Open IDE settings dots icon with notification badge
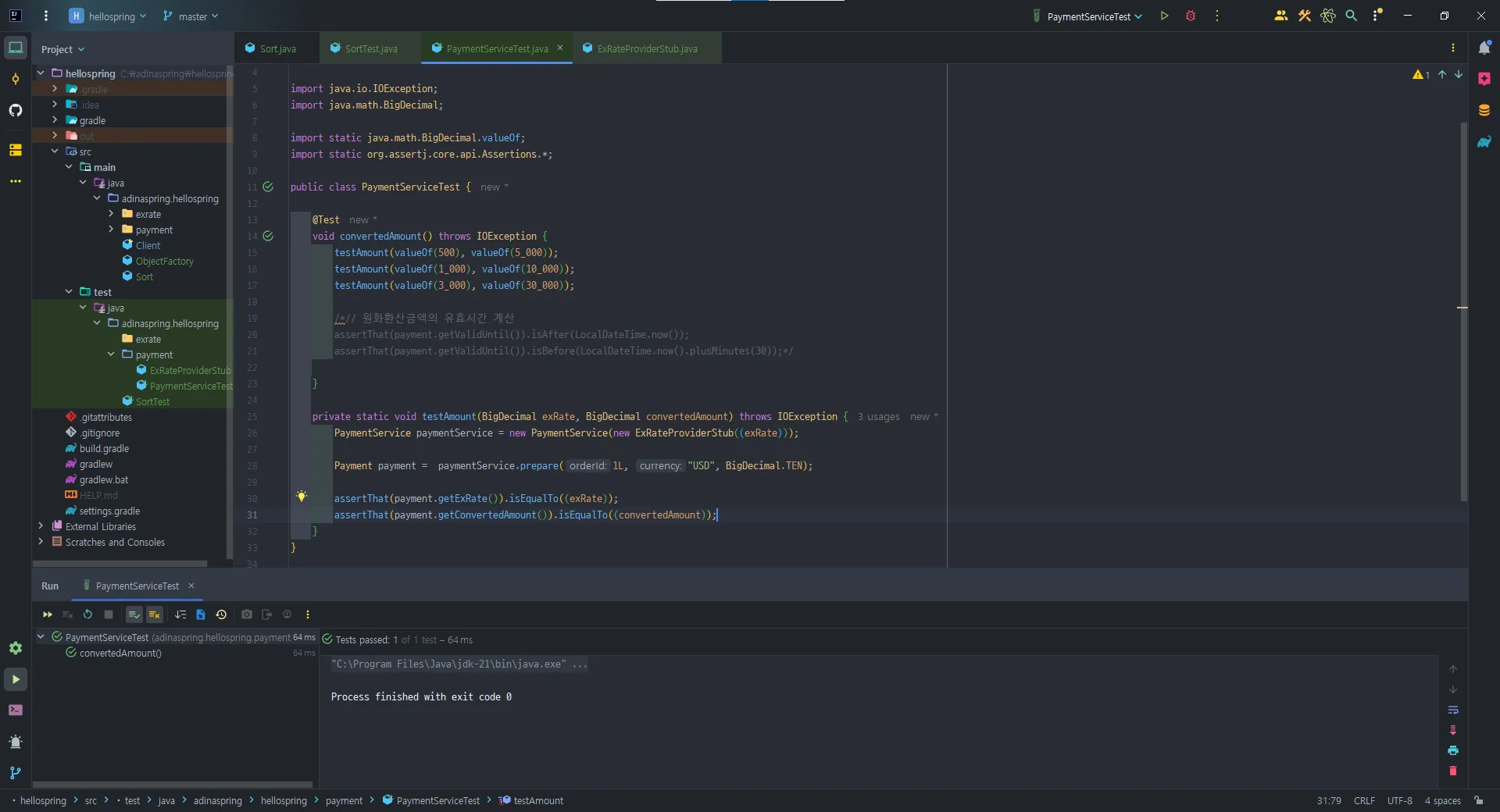Image resolution: width=1500 pixels, height=812 pixels. click(1377, 16)
